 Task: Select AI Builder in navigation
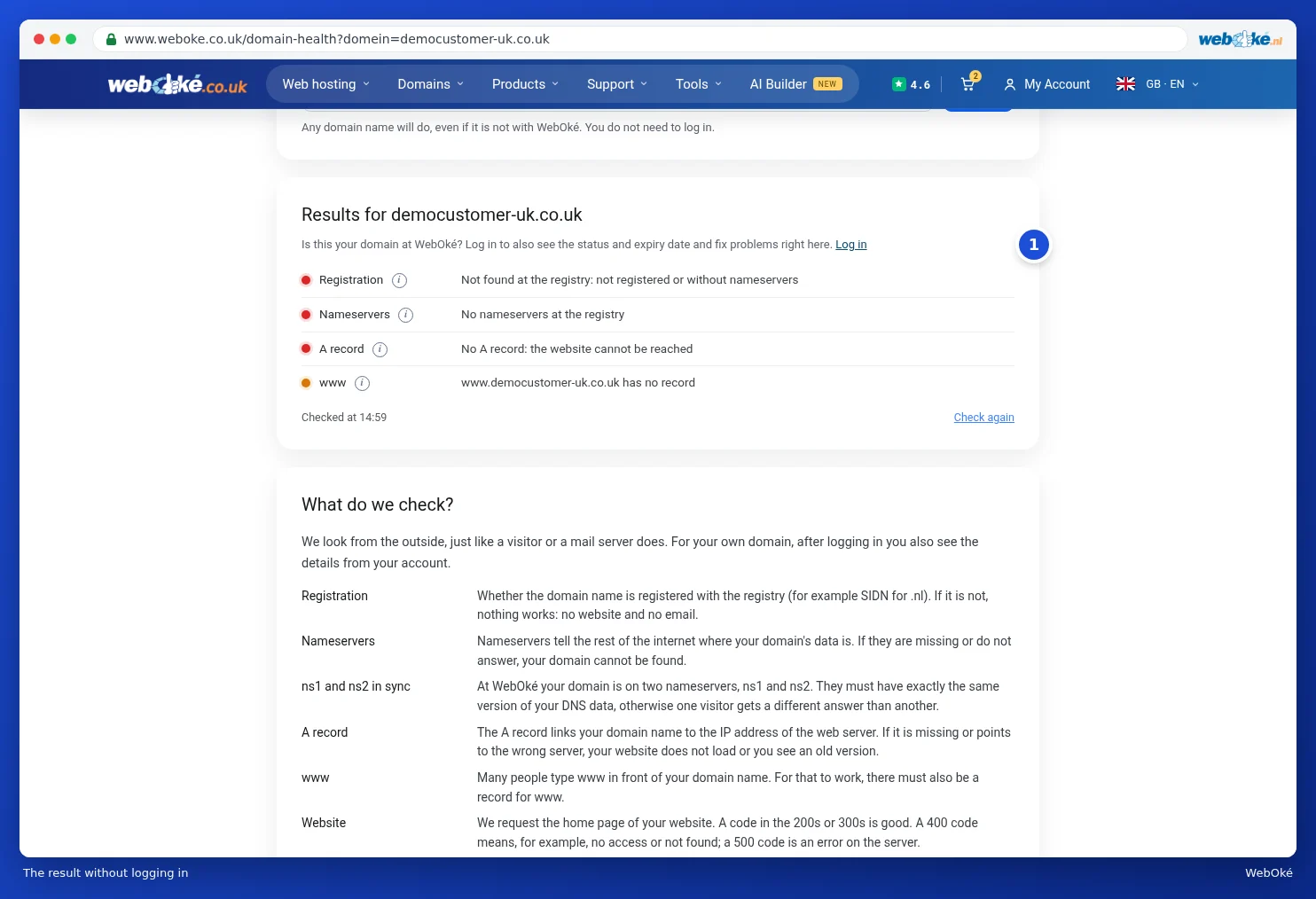pyautogui.click(x=795, y=84)
